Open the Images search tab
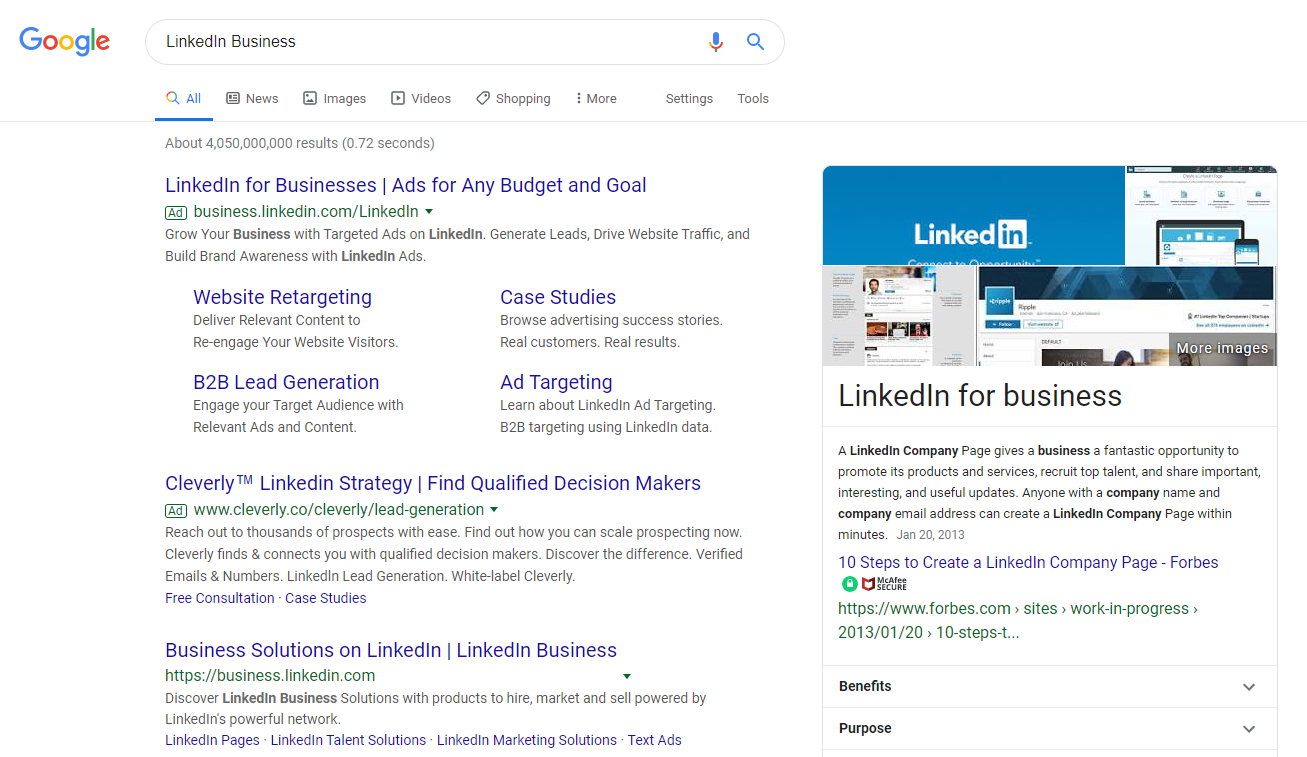The width and height of the screenshot is (1307, 757). 334,98
